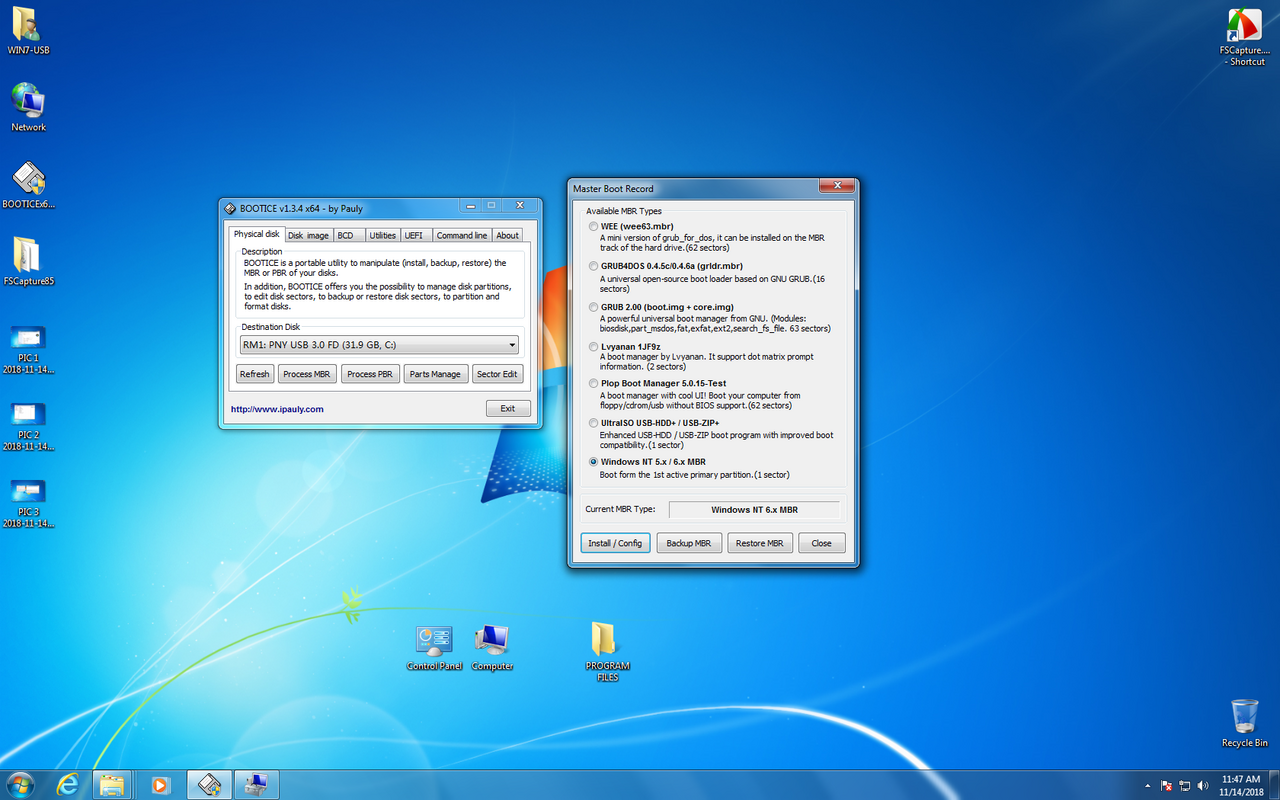The image size is (1280, 800).
Task: Open the Windows Start menu
Action: click(20, 784)
